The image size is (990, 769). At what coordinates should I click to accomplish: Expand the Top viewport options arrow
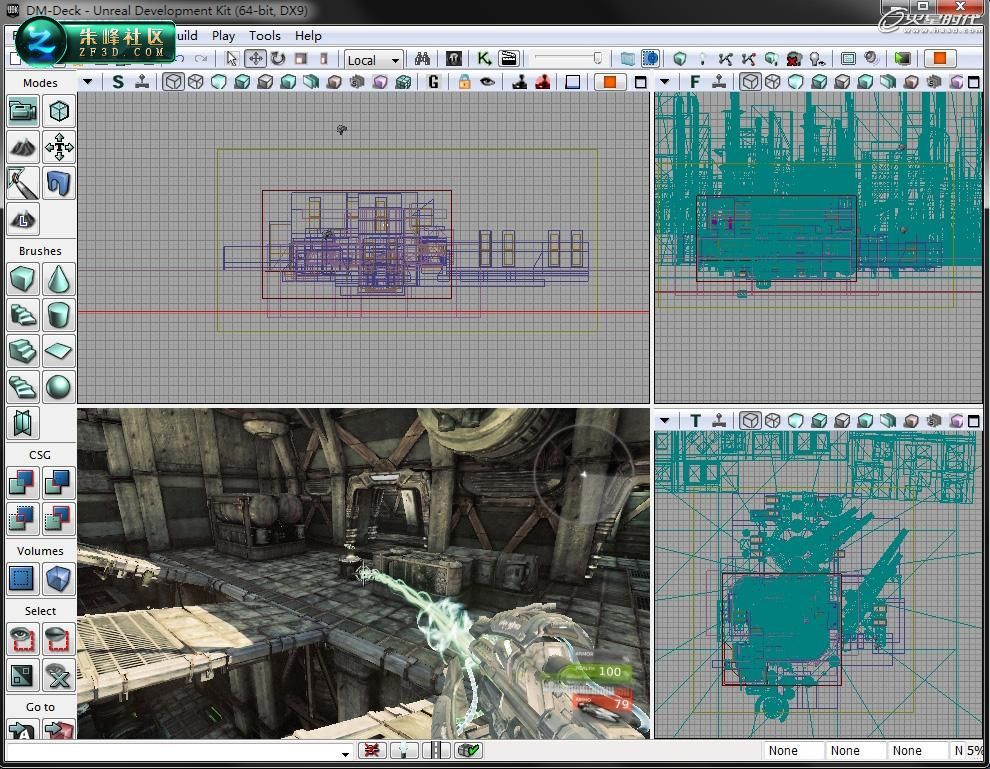tap(664, 420)
